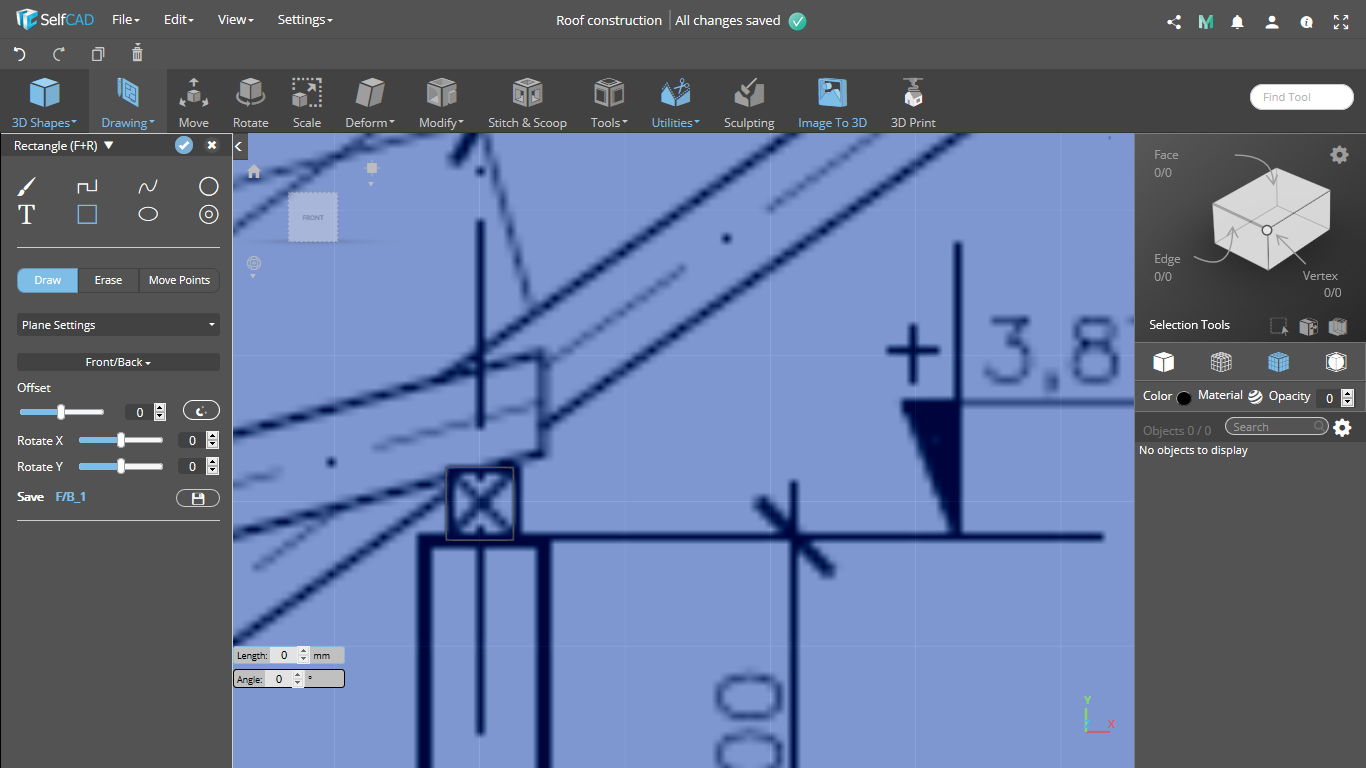Select the circle drawing tool
The image size is (1366, 768).
pyautogui.click(x=208, y=187)
